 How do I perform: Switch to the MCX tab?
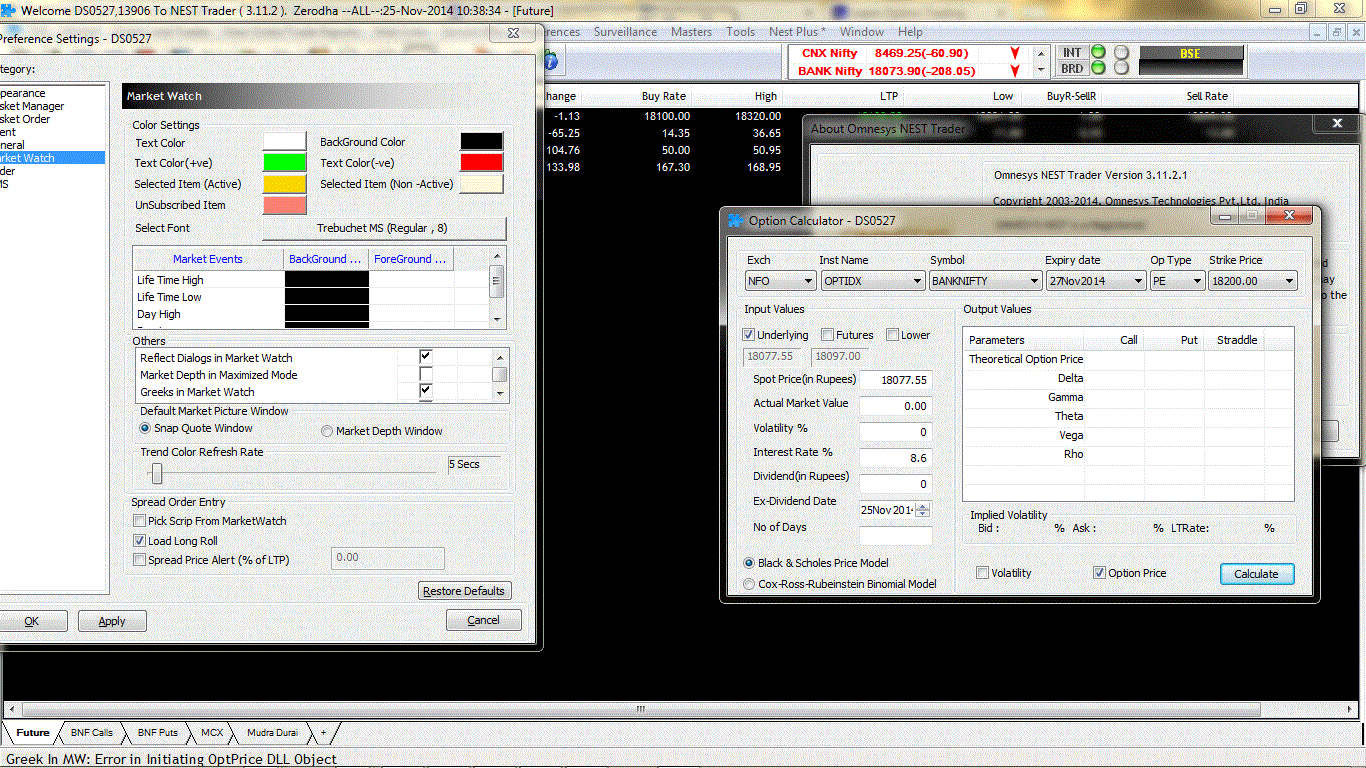tap(212, 733)
